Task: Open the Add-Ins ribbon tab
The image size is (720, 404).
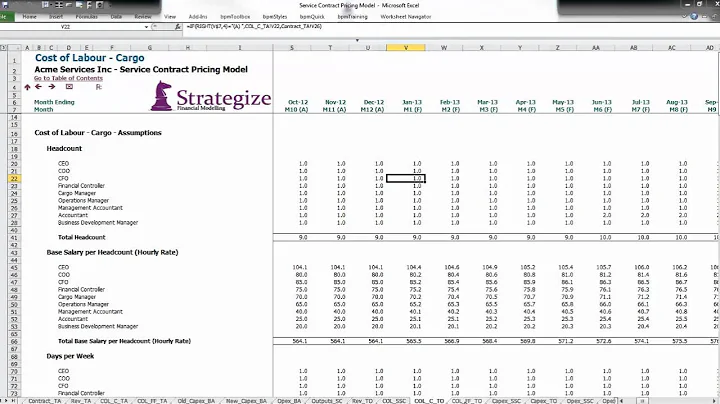Action: point(198,17)
